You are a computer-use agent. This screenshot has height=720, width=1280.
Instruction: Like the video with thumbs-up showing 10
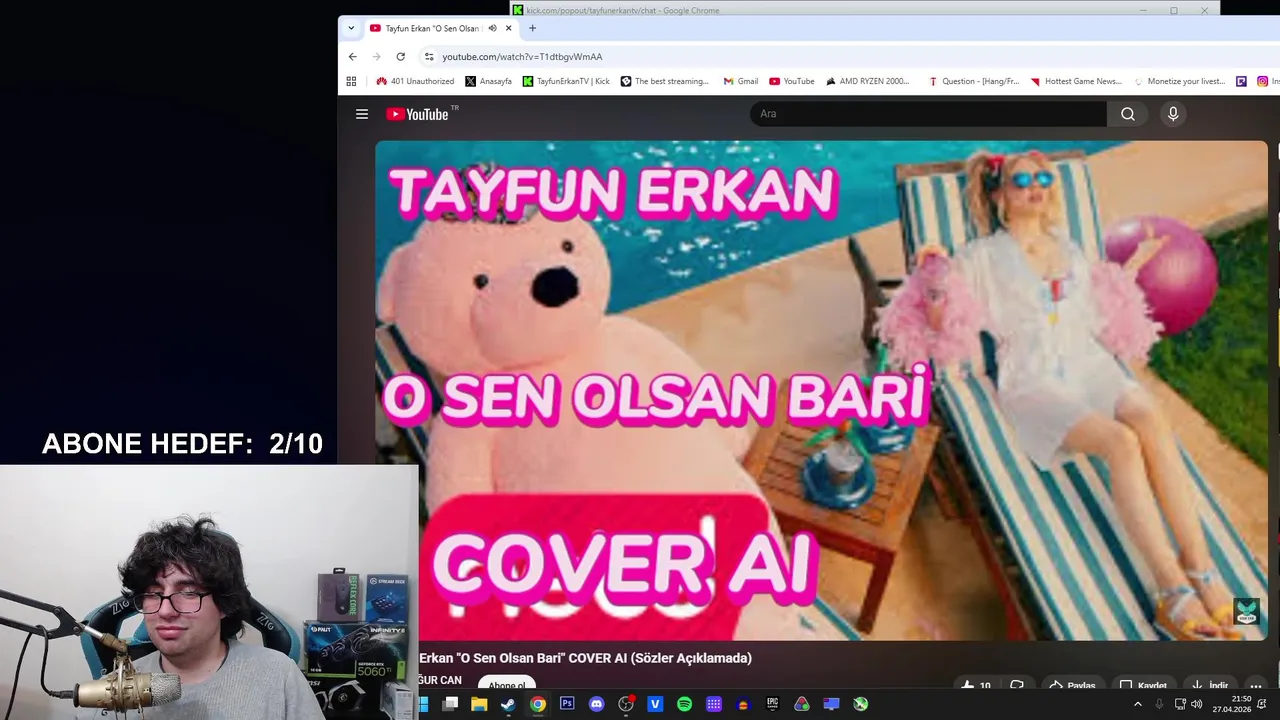tap(975, 686)
